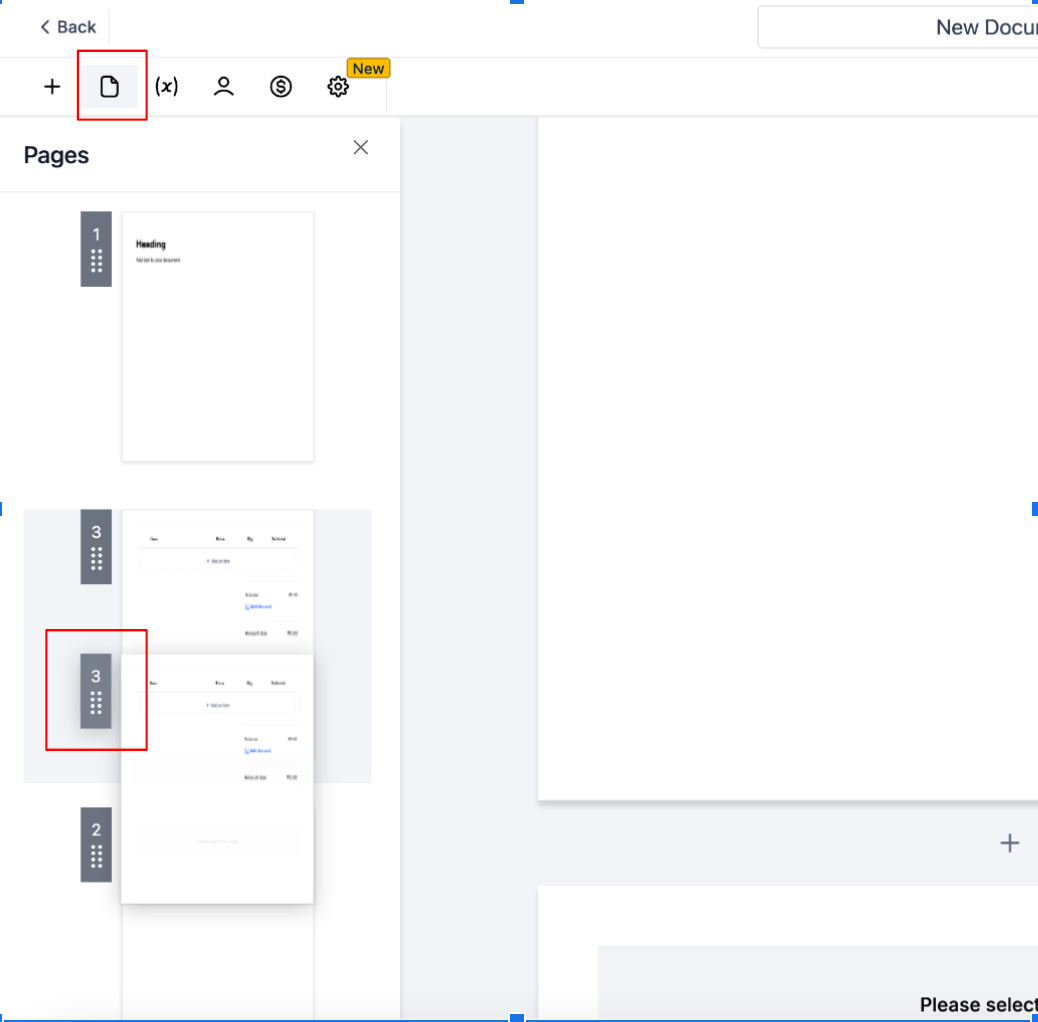This screenshot has height=1022, width=1038.
Task: Click the drag handle dots on page 1
Action: [96, 262]
